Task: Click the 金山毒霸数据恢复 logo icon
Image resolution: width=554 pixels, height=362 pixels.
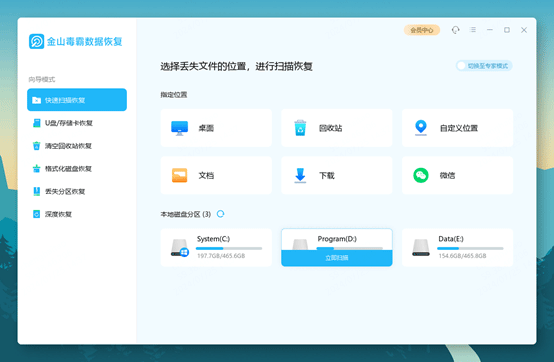Action: [36, 41]
